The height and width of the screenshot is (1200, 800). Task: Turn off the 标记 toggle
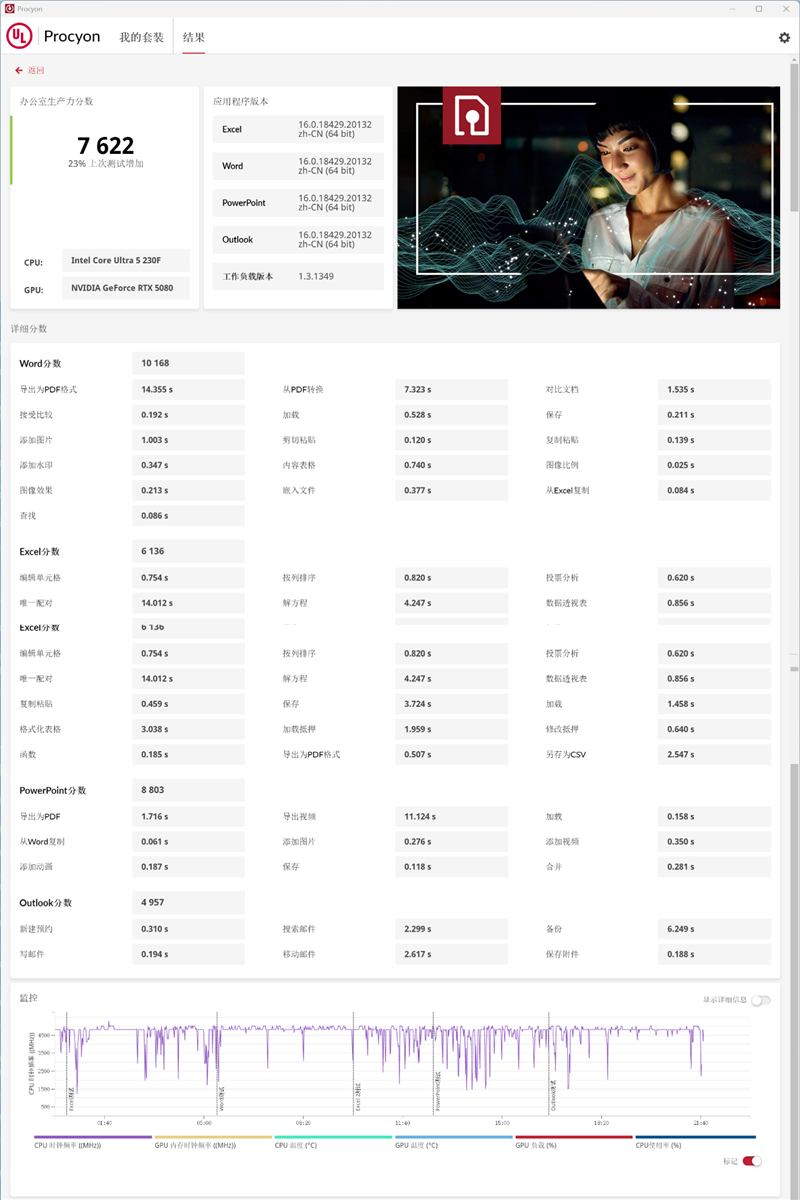[x=751, y=1161]
